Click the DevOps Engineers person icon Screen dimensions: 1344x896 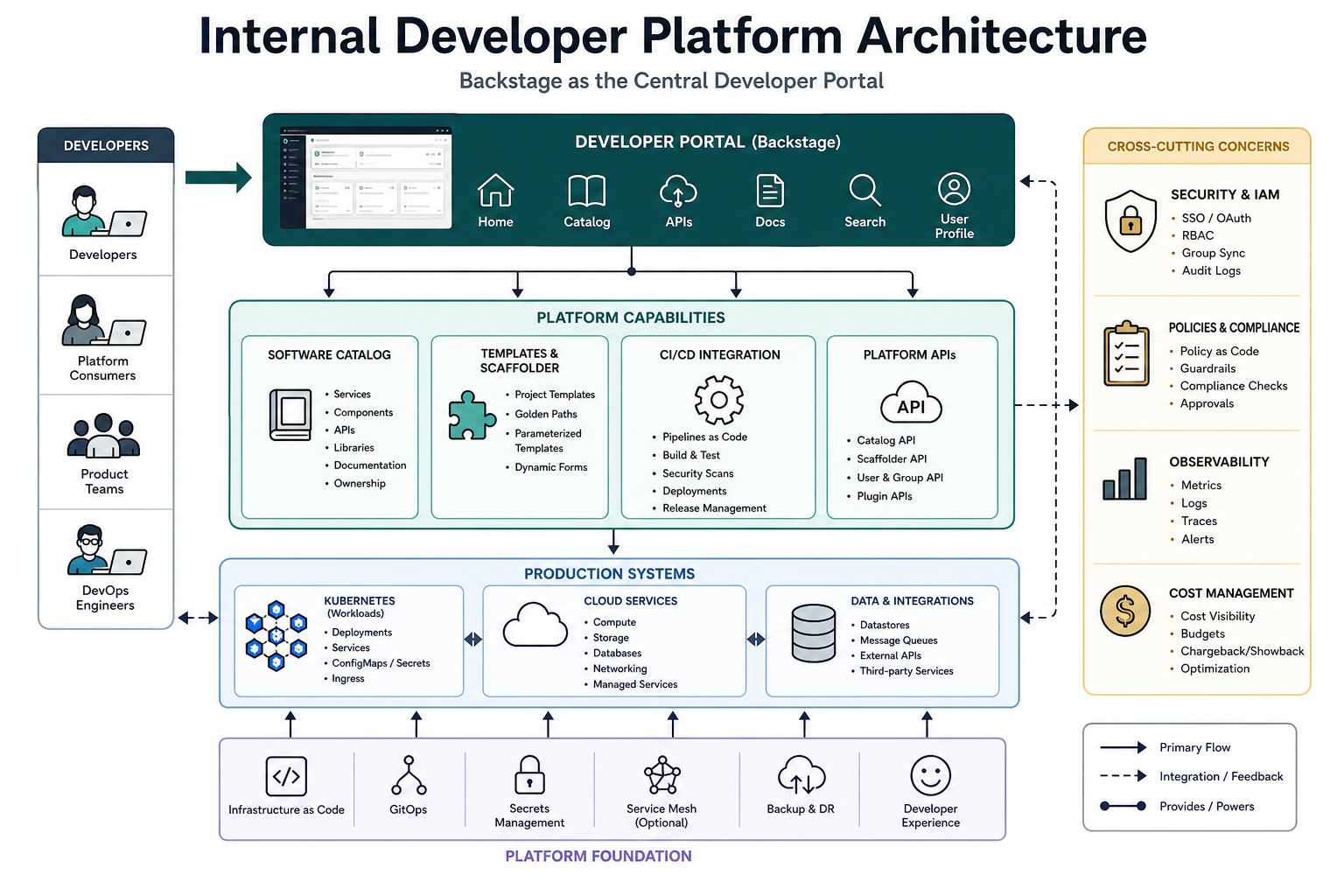click(x=106, y=549)
